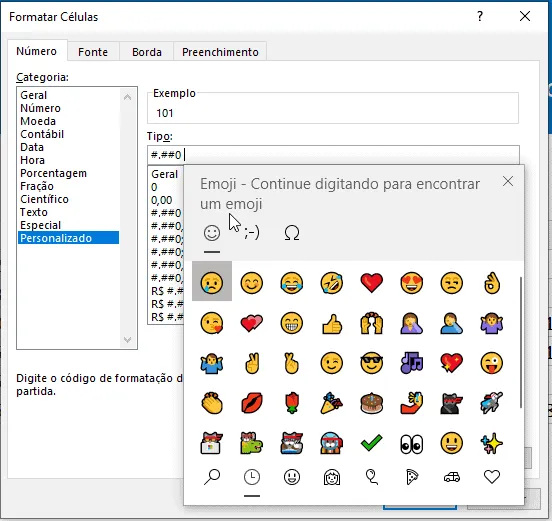Show recently used emoji clock category

pyautogui.click(x=252, y=477)
